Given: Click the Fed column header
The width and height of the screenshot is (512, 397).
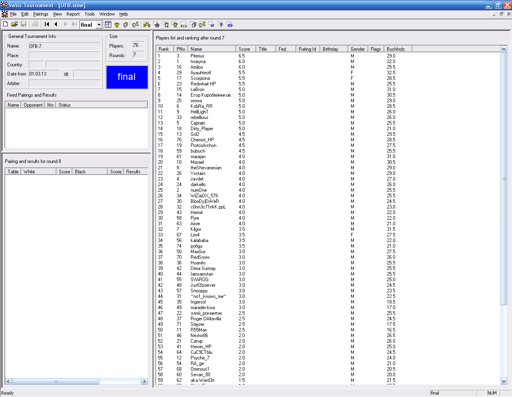Looking at the screenshot, I should [285, 49].
